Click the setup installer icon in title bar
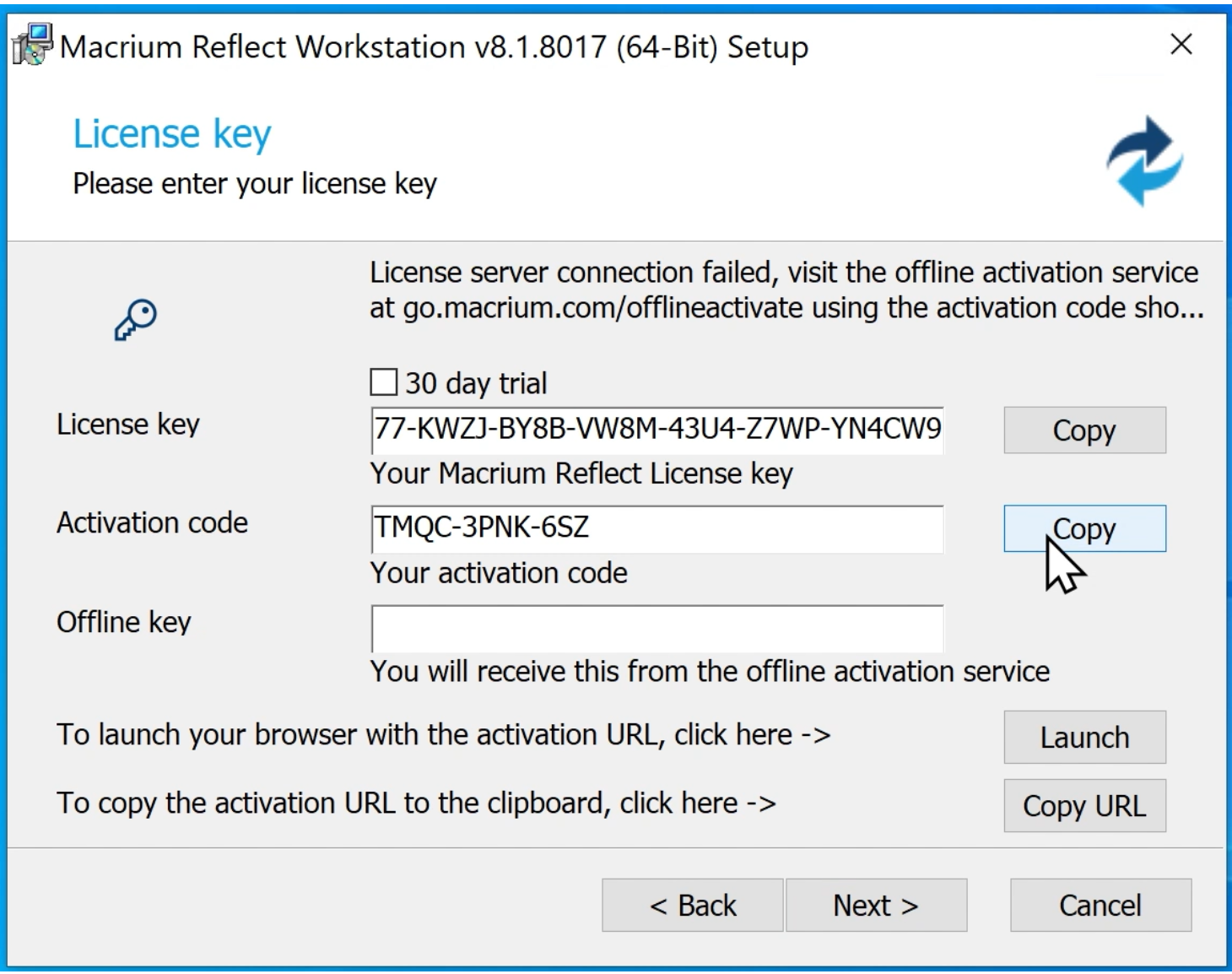1232x974 pixels. point(32,46)
